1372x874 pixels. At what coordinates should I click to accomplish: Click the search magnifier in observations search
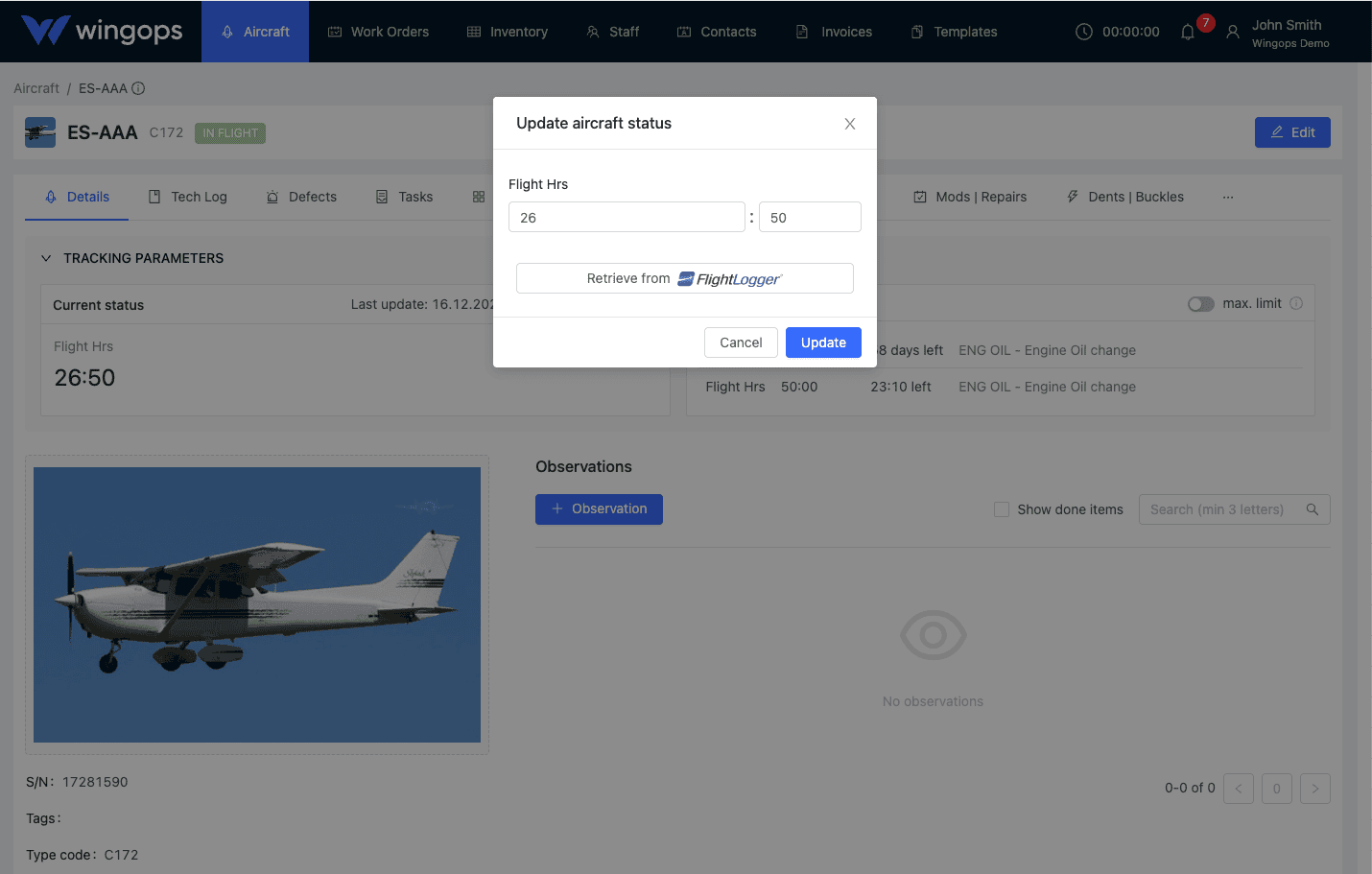click(1312, 509)
